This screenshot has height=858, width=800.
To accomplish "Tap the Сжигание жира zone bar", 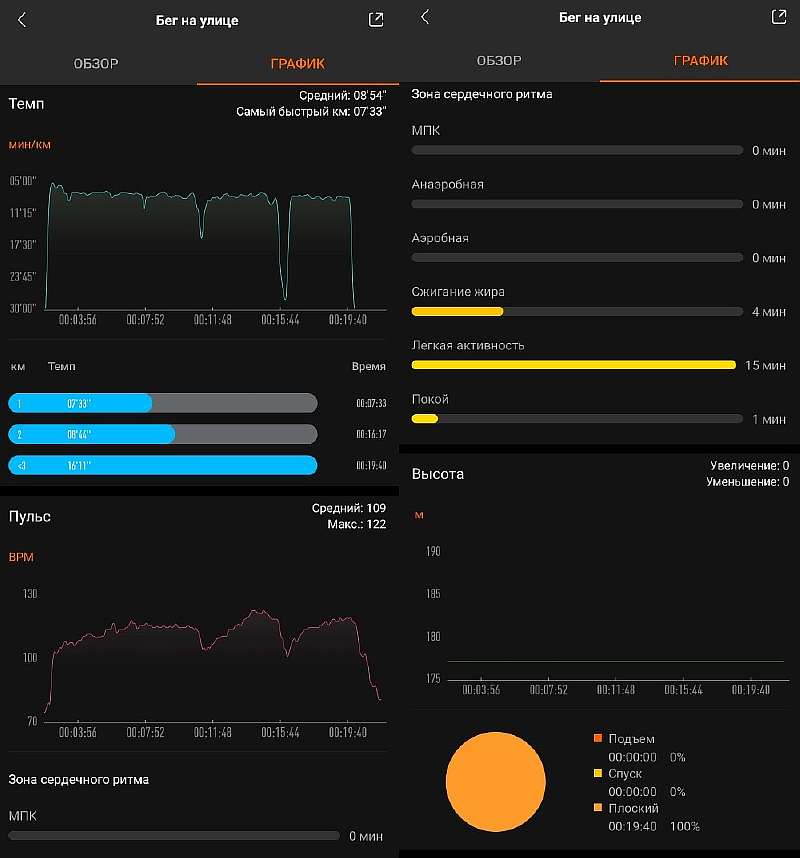I will 577,311.
